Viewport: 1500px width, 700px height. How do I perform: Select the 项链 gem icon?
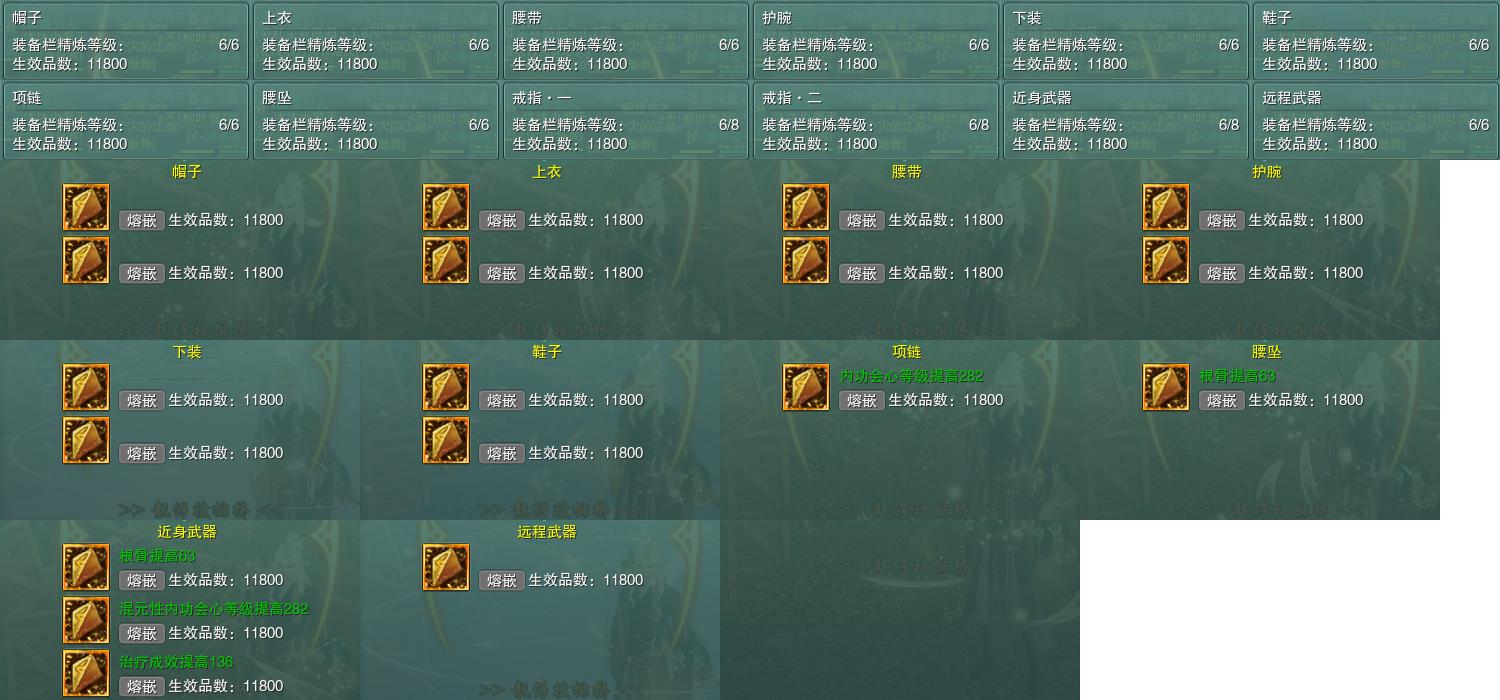806,388
